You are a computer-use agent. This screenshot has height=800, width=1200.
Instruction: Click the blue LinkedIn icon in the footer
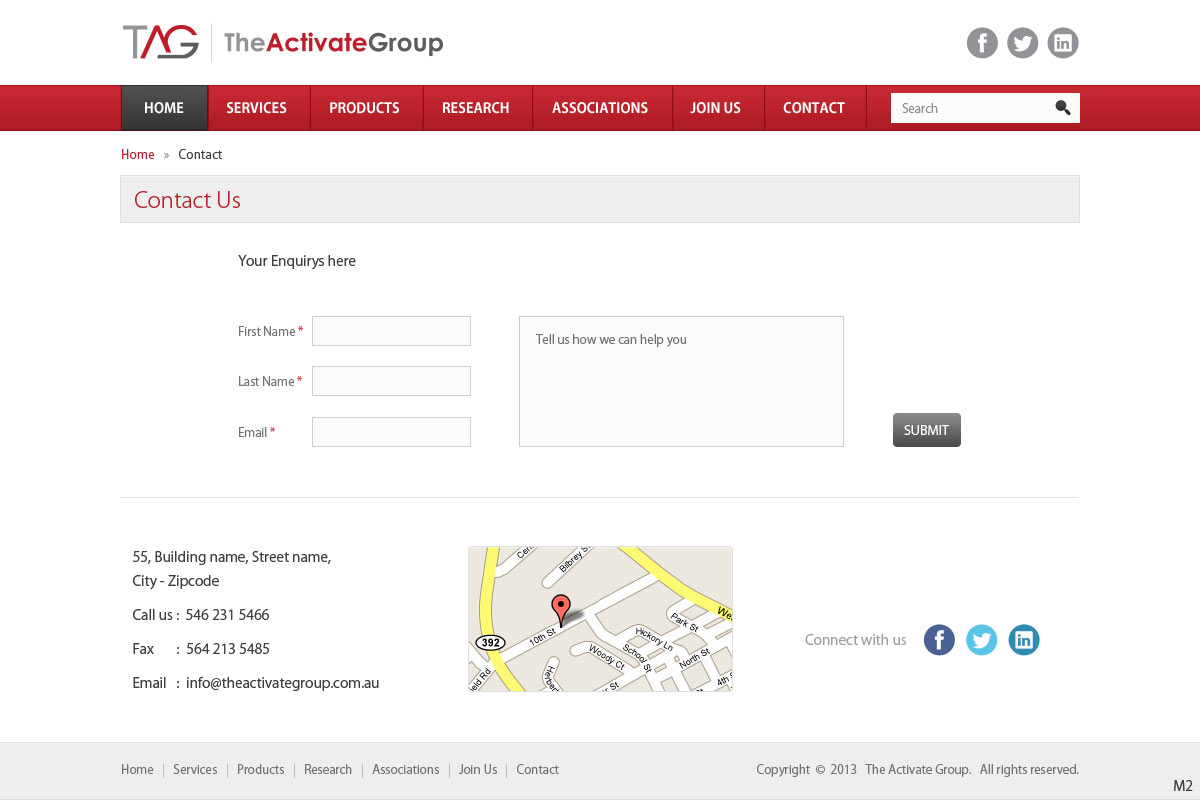pyautogui.click(x=1024, y=640)
